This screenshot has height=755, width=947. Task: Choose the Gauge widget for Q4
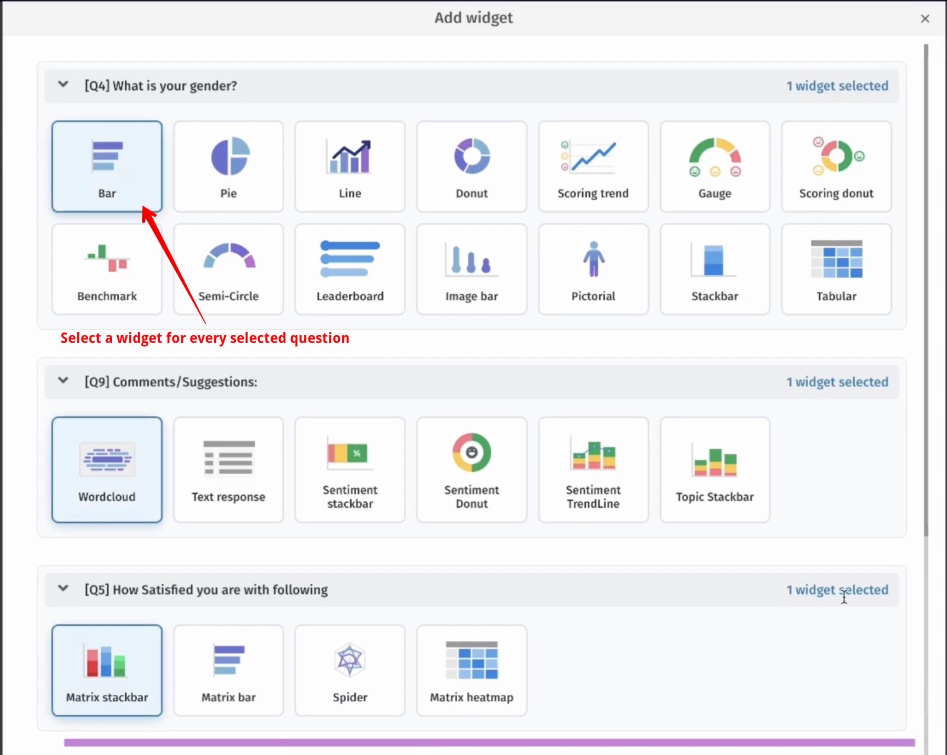pyautogui.click(x=715, y=166)
